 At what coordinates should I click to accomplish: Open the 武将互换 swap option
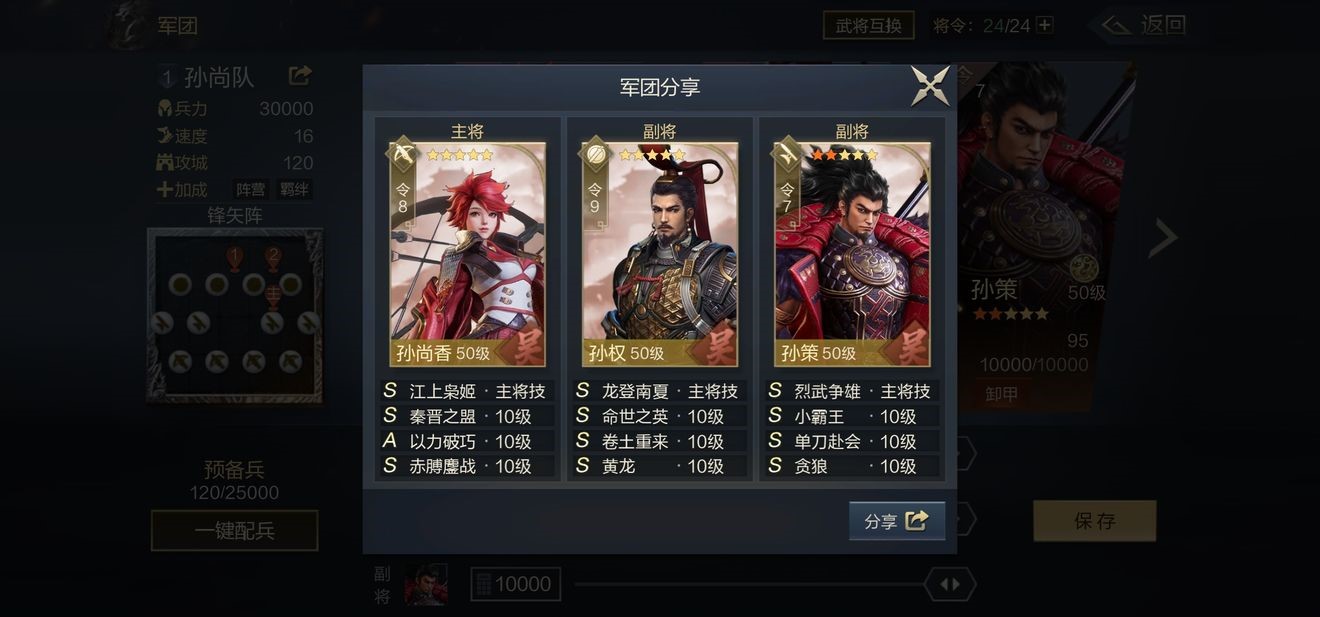[x=869, y=25]
